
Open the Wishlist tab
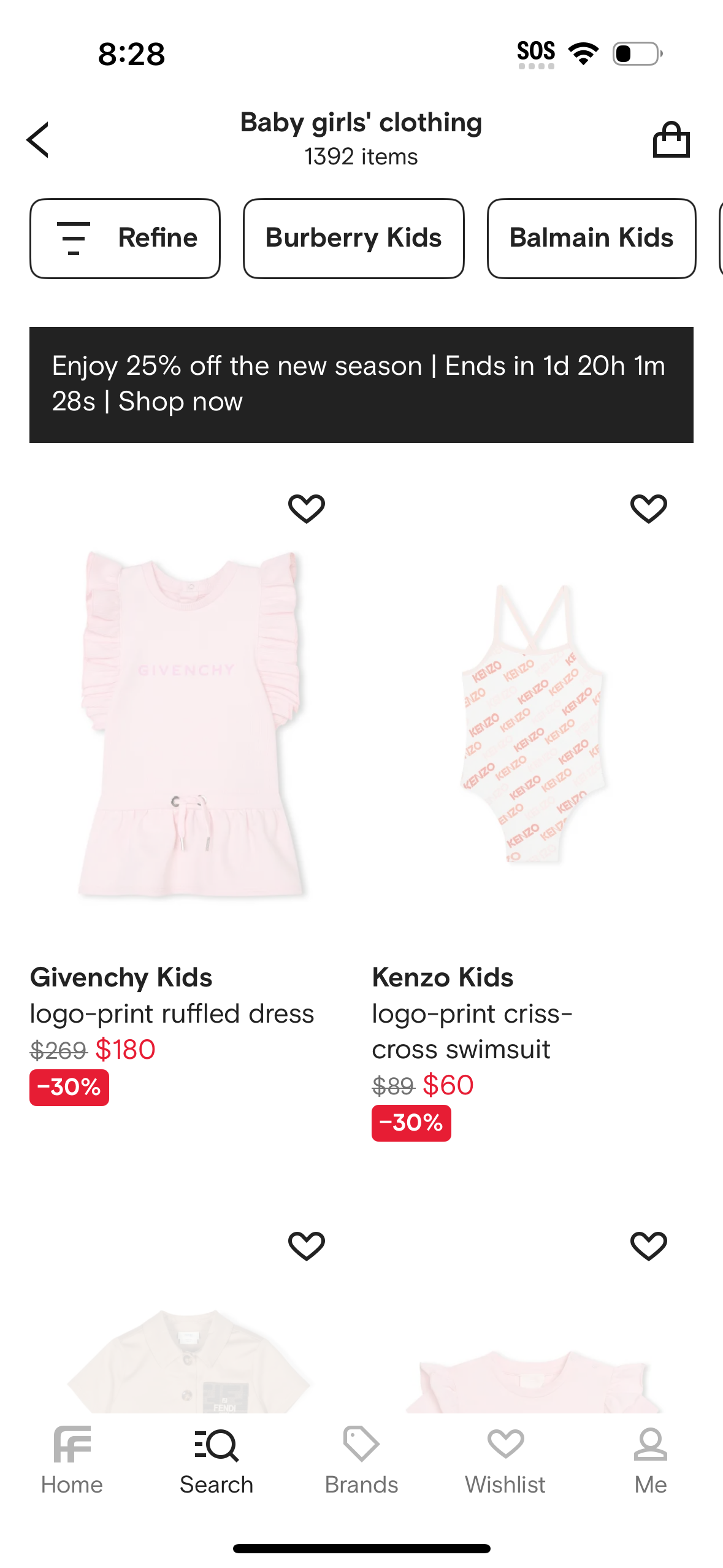(505, 1460)
